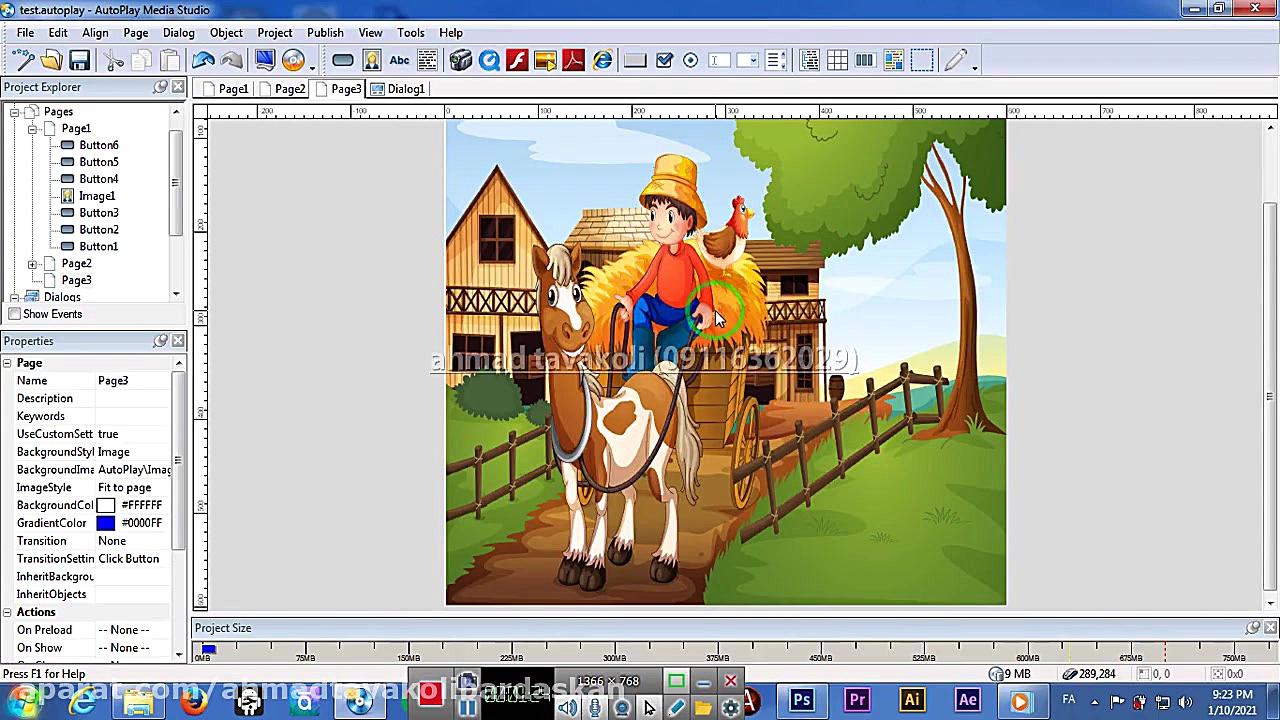Insert a Grid object
Image resolution: width=1280 pixels, height=720 pixels.
838,61
